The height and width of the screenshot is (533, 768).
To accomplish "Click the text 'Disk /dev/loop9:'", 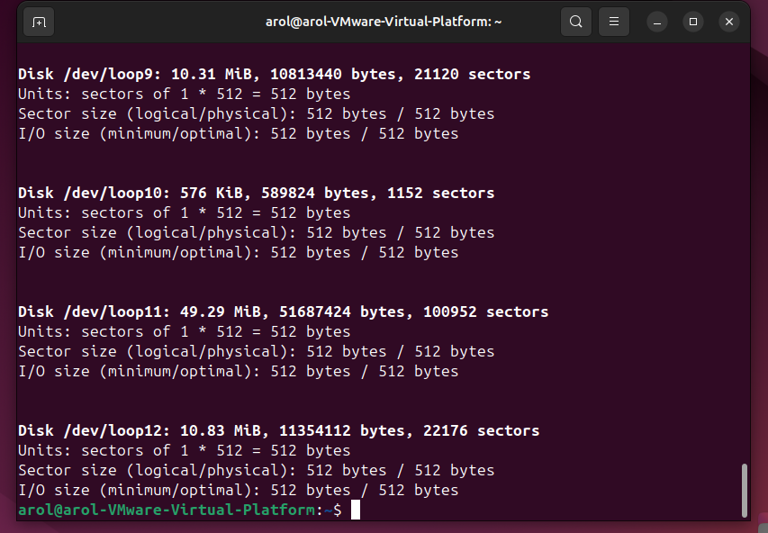I will tap(90, 74).
